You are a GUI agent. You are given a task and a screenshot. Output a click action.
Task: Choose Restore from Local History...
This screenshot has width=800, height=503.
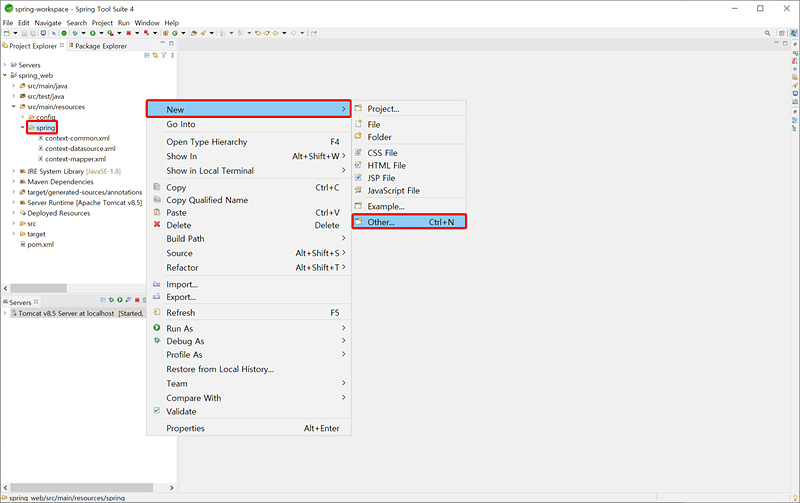click(248, 369)
